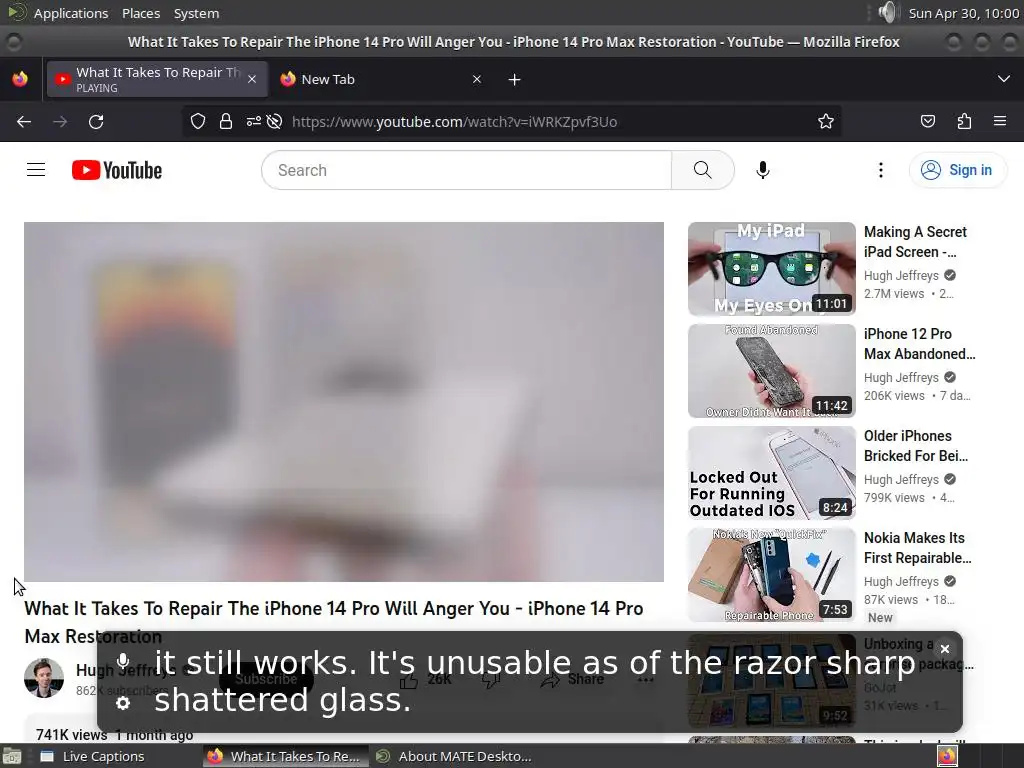Go to the YouTube home logo
This screenshot has height=768, width=1024.
(117, 170)
